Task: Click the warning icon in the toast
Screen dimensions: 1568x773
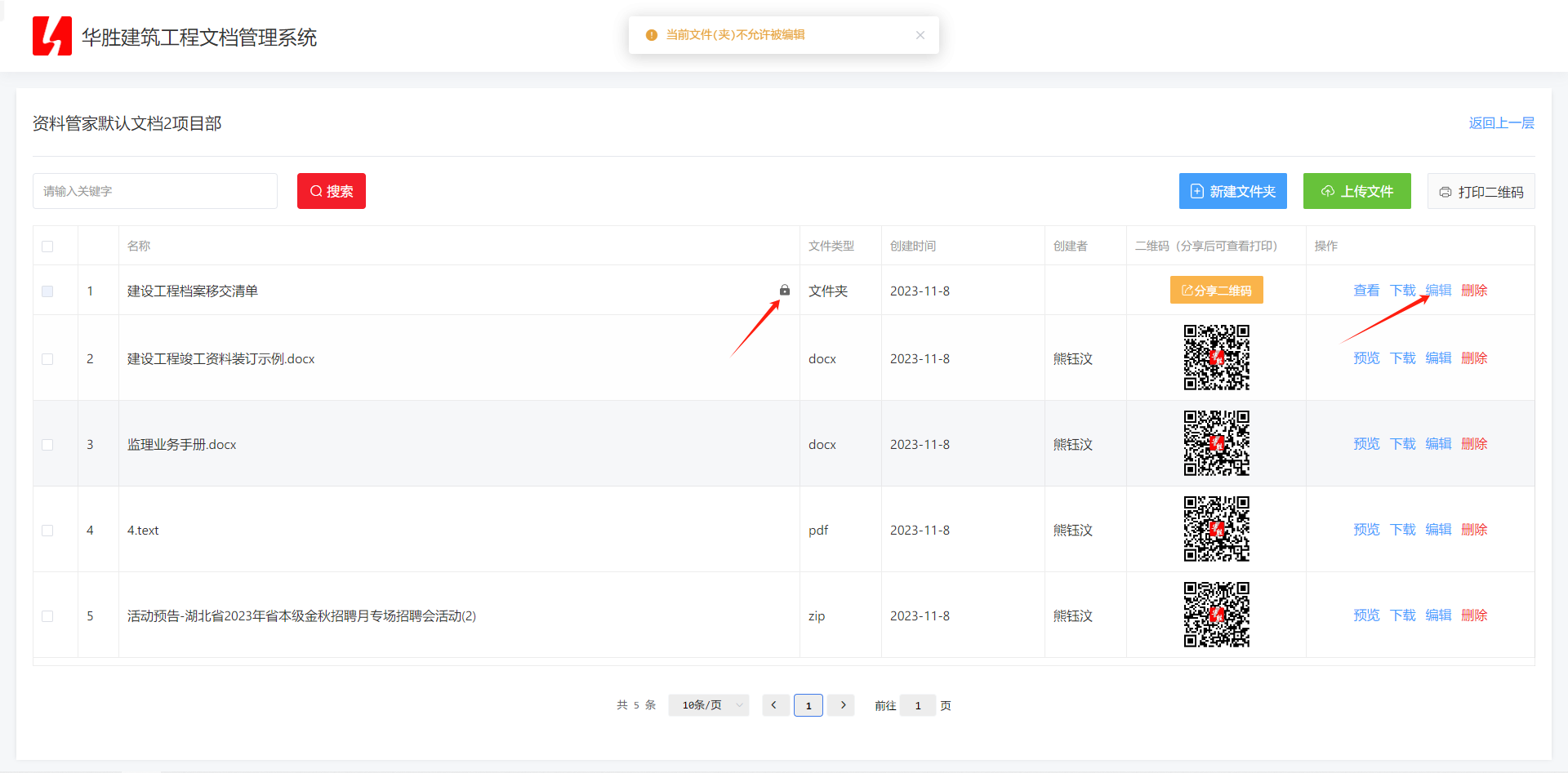Action: tap(651, 35)
